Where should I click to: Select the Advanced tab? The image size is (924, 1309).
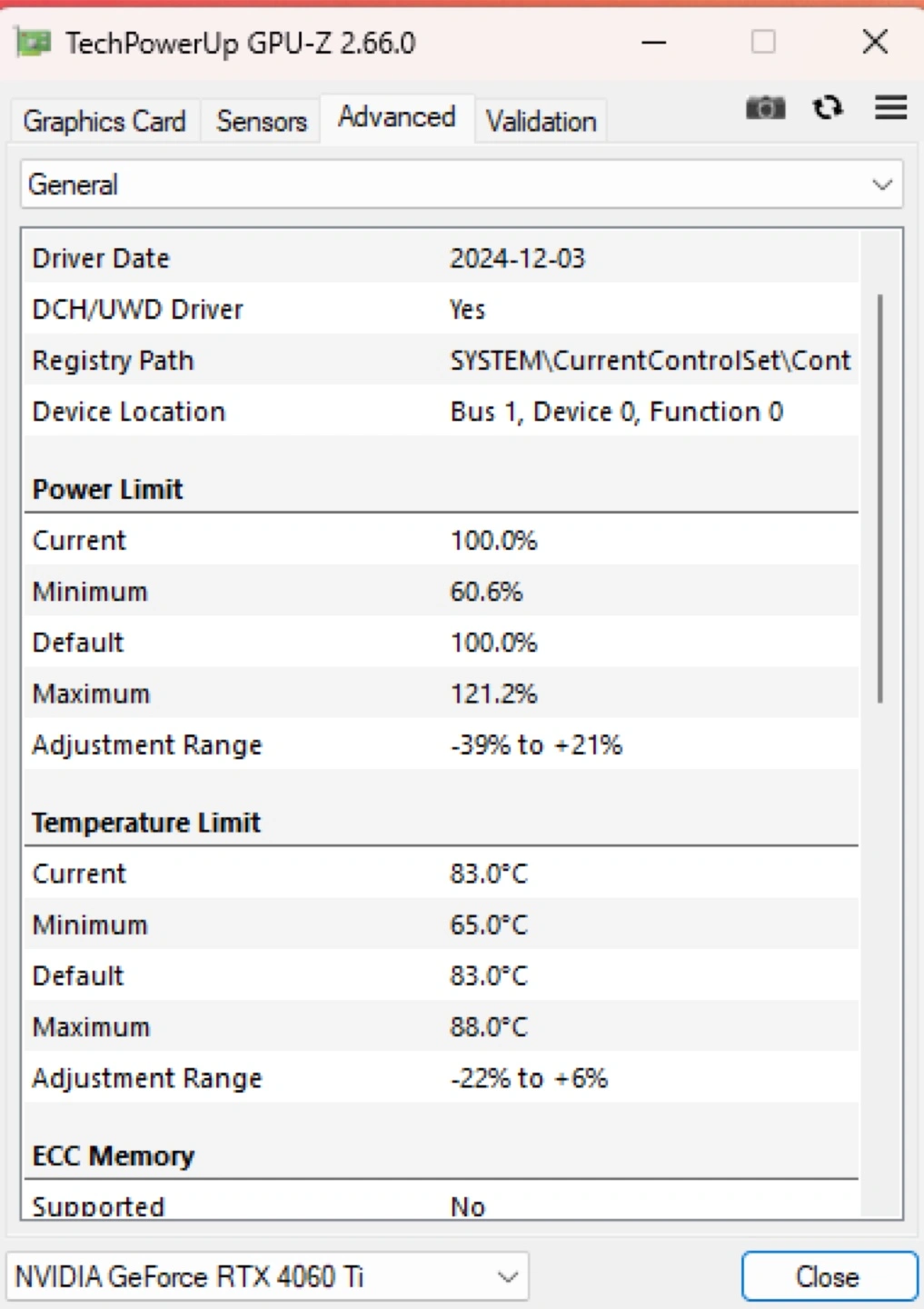(397, 117)
